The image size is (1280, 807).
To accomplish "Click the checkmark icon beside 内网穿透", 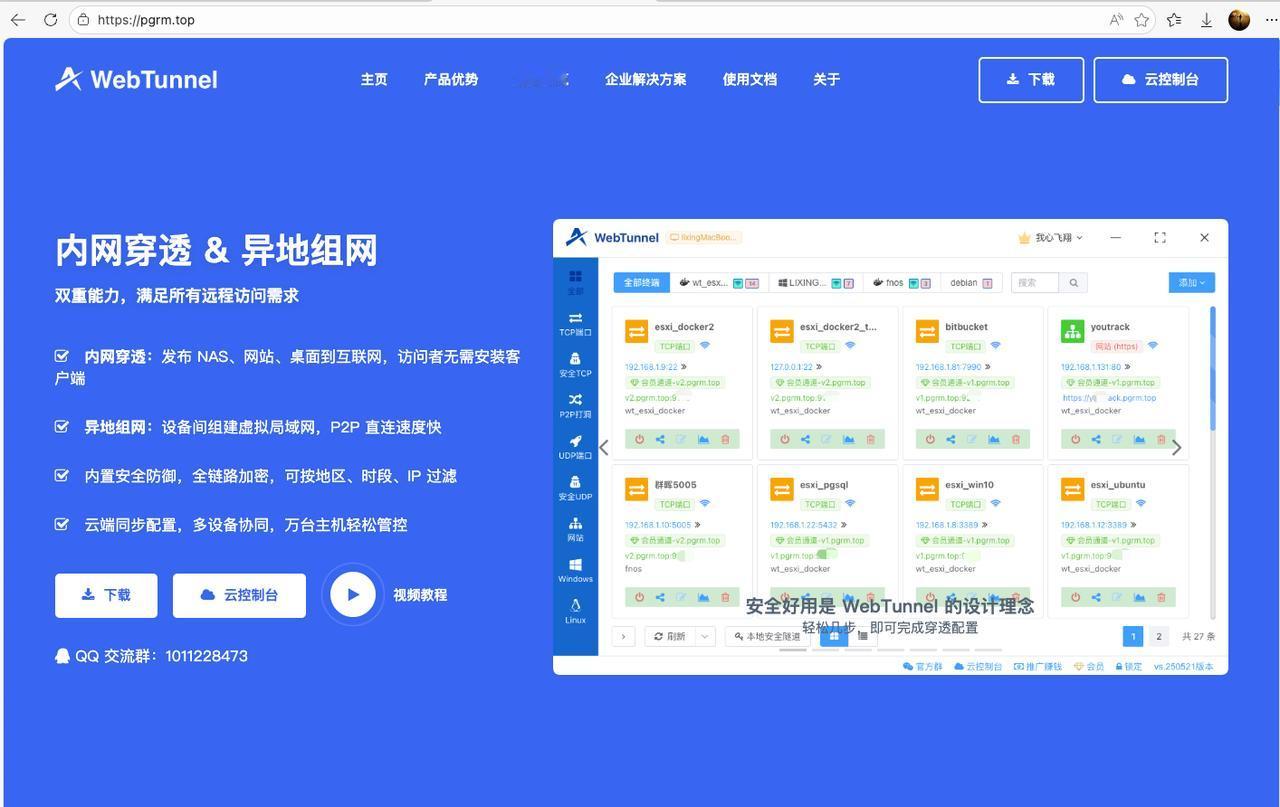I will pyautogui.click(x=62, y=355).
